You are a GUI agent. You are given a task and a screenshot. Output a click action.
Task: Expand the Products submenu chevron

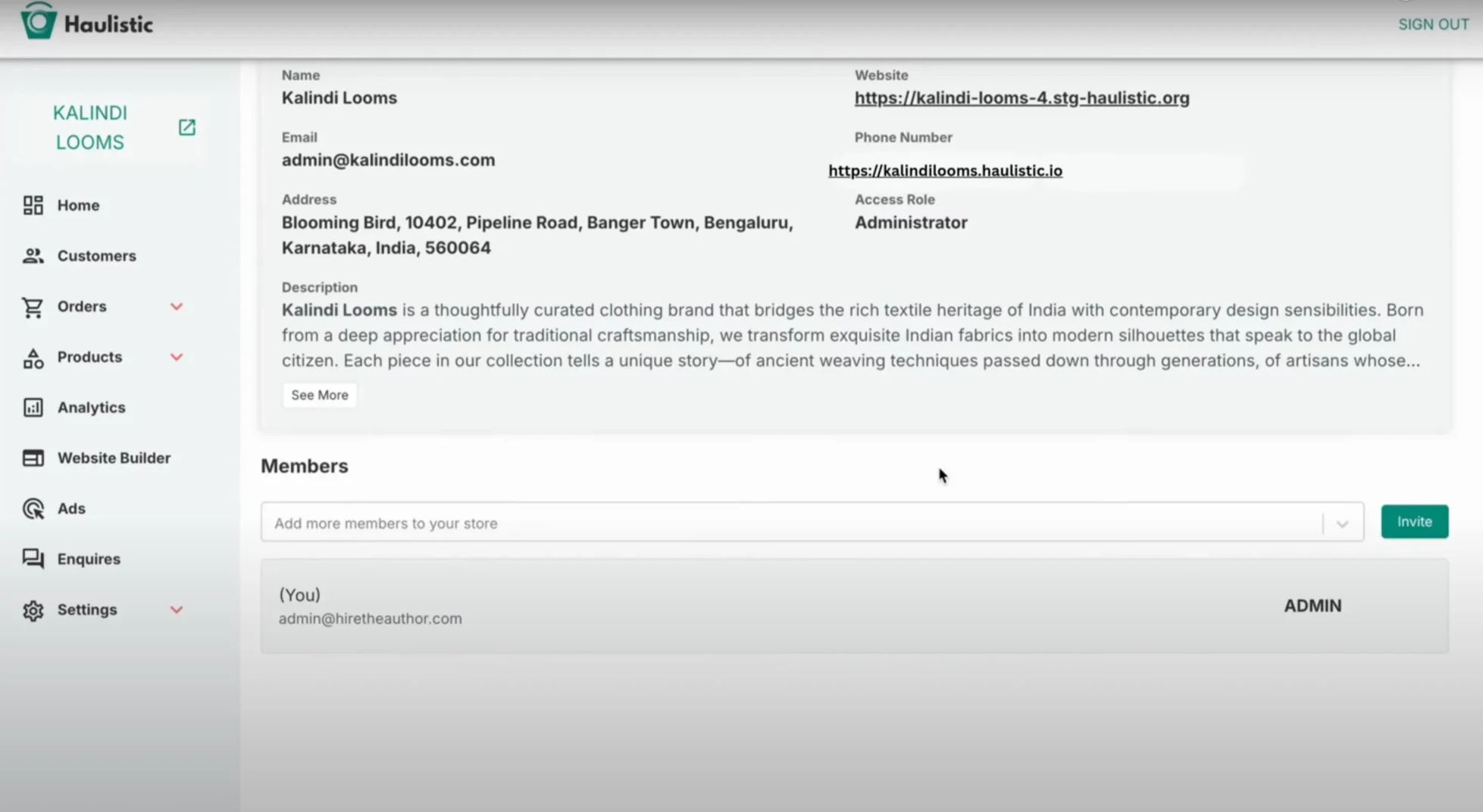[x=177, y=357]
